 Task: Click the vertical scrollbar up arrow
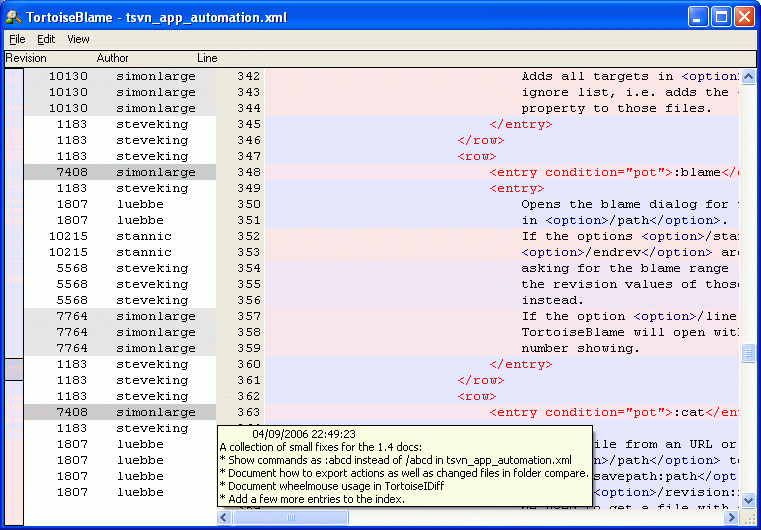click(x=748, y=76)
